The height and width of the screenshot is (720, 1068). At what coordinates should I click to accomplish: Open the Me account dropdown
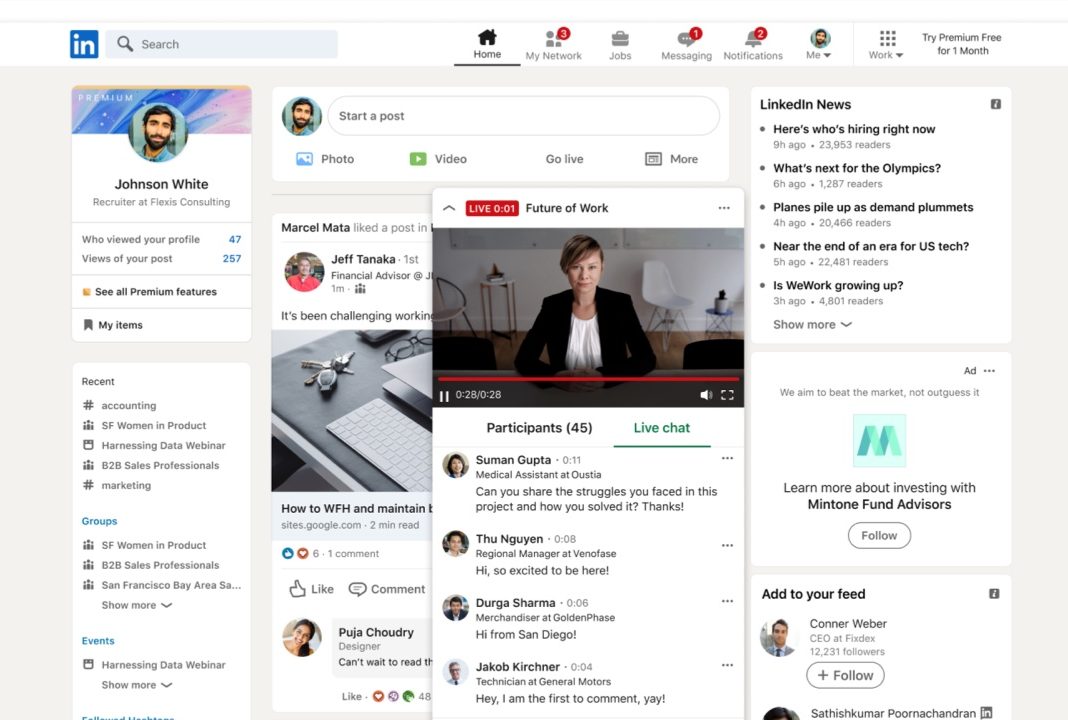pyautogui.click(x=819, y=45)
